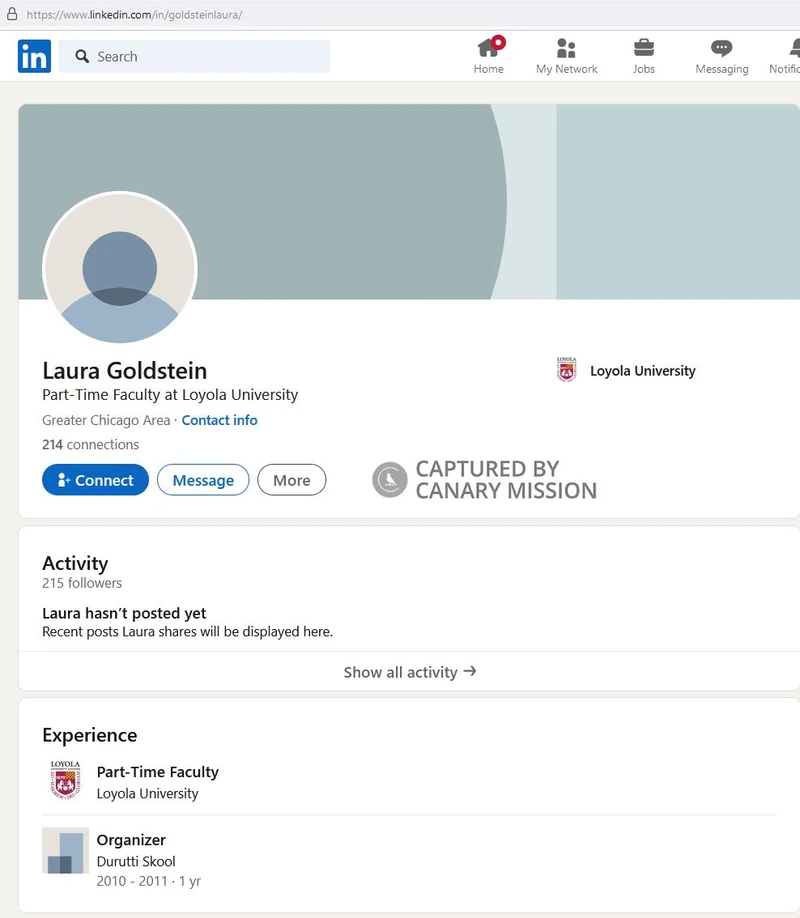
Task: Select the Laura Goldstein name heading
Action: click(x=125, y=371)
